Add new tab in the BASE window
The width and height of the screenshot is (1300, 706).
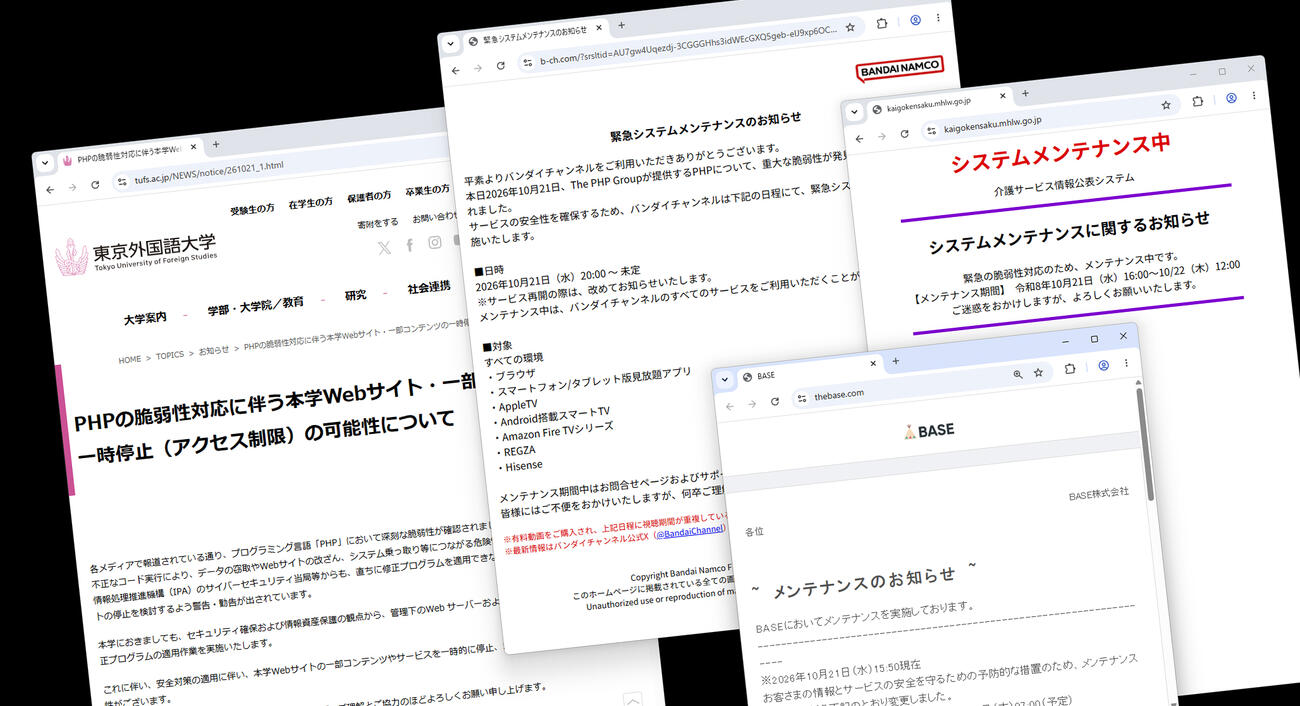[x=895, y=361]
